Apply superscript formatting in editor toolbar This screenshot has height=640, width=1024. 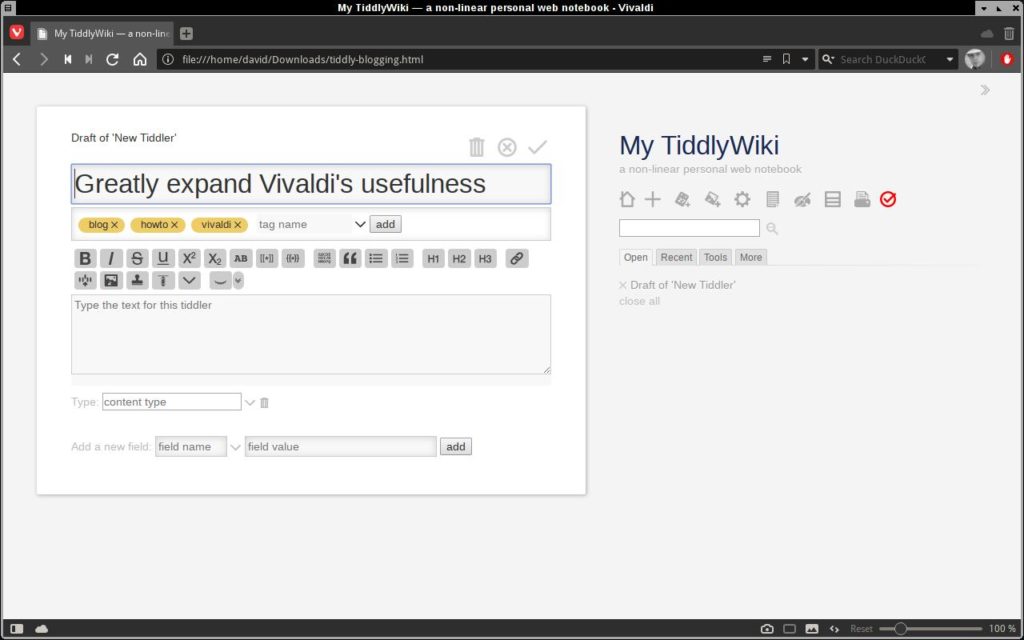189,259
